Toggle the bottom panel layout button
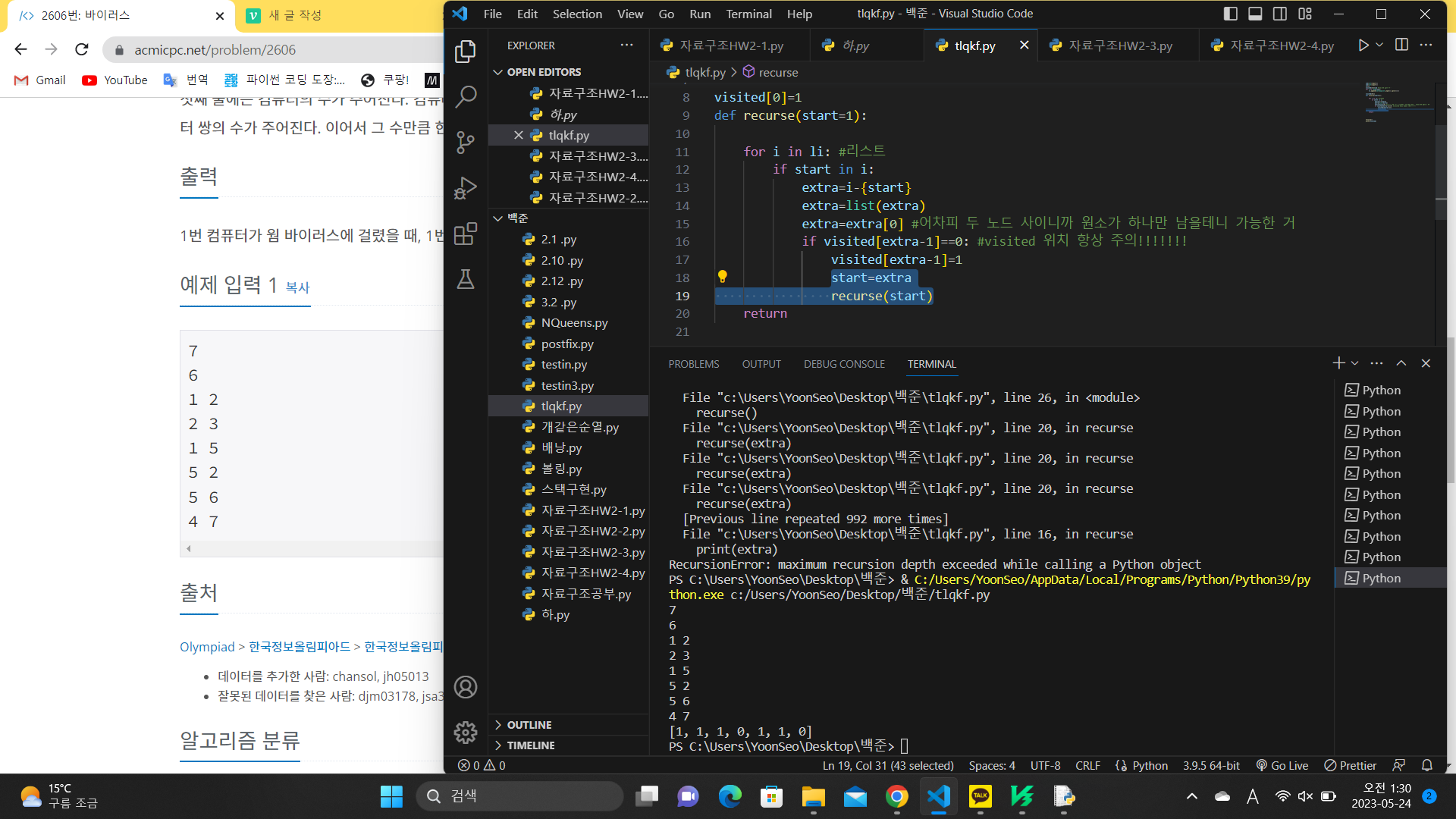1456x819 pixels. click(1255, 14)
